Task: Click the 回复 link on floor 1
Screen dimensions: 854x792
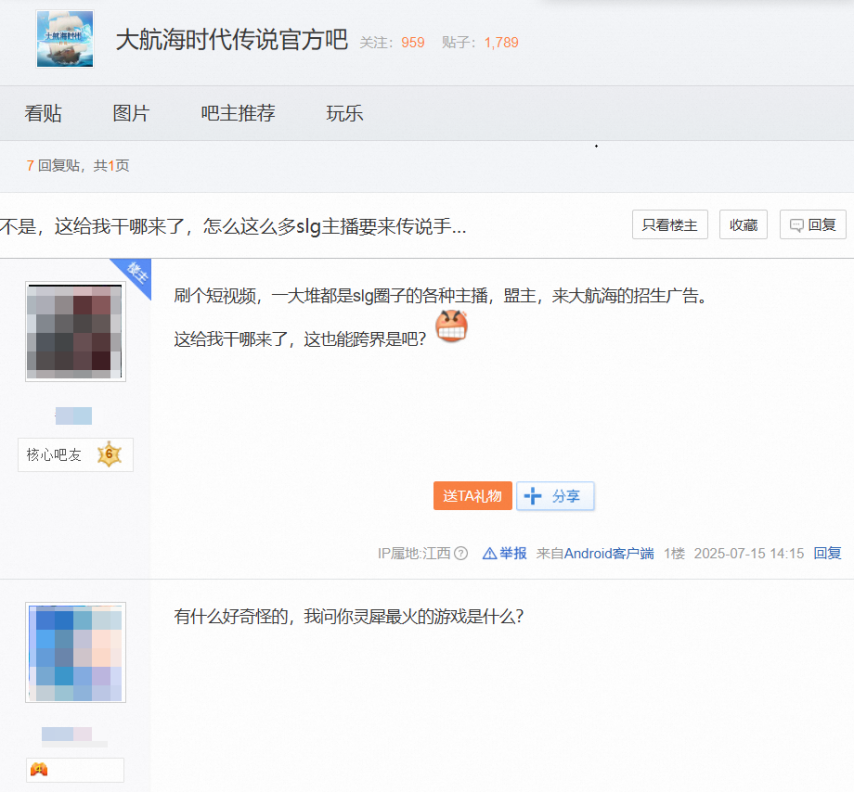Action: point(827,553)
